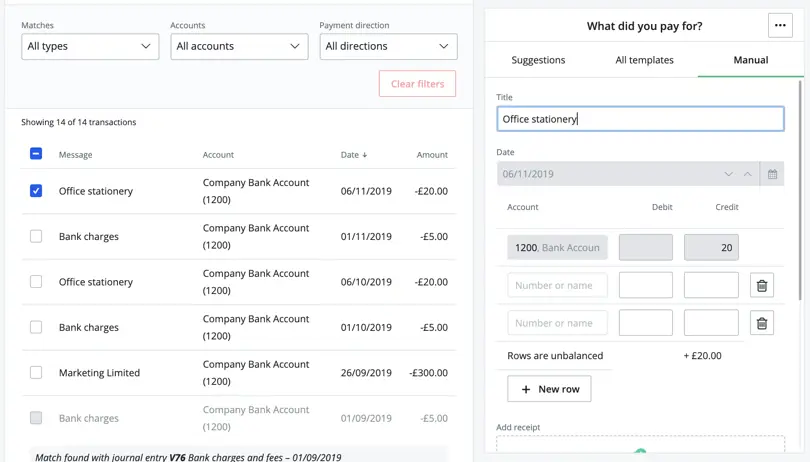Uncheck Office stationery 06/11/2019 transaction
The height and width of the screenshot is (462, 810).
(36, 191)
